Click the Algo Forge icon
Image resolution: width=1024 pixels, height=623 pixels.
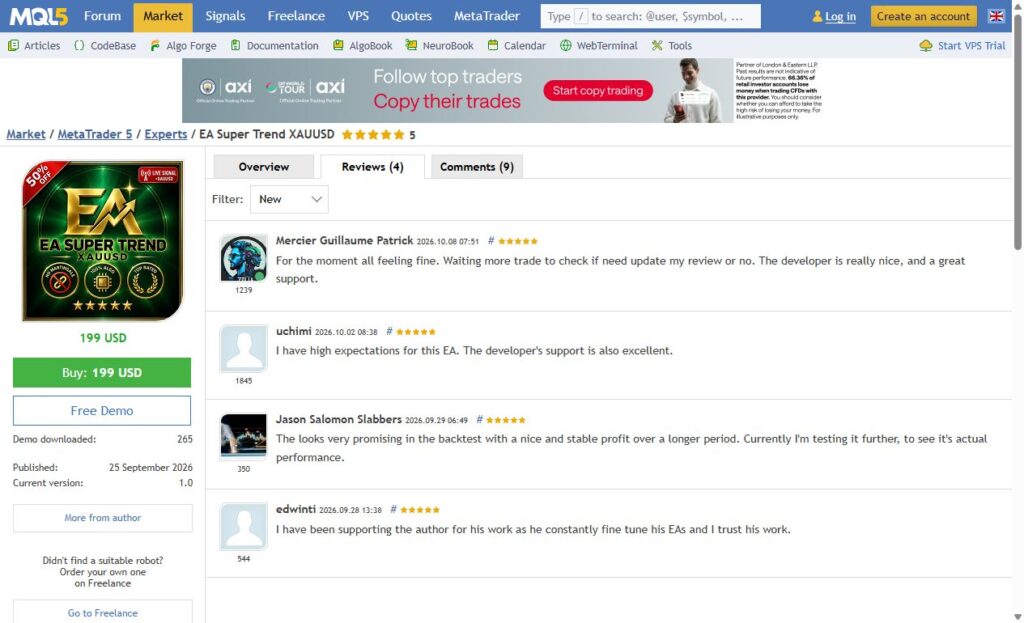[155, 45]
